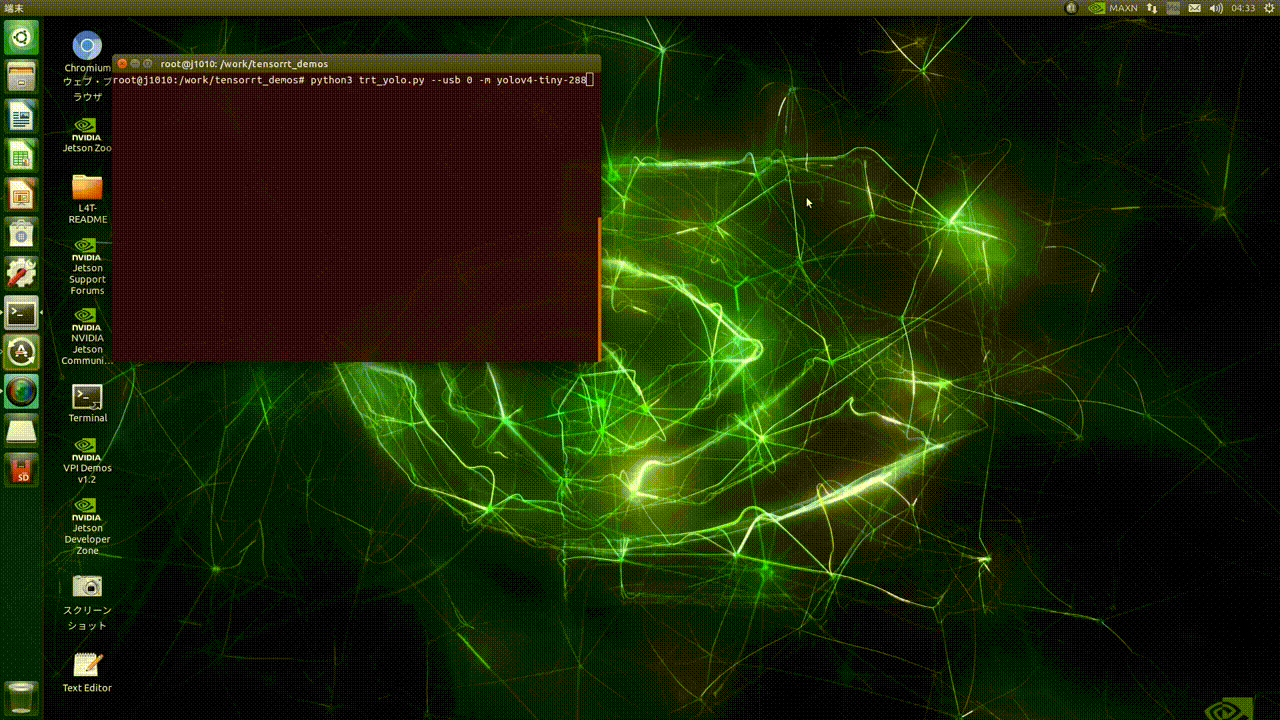Launch LibreOffice Writer from the launcher
The image size is (1280, 720).
(21, 118)
